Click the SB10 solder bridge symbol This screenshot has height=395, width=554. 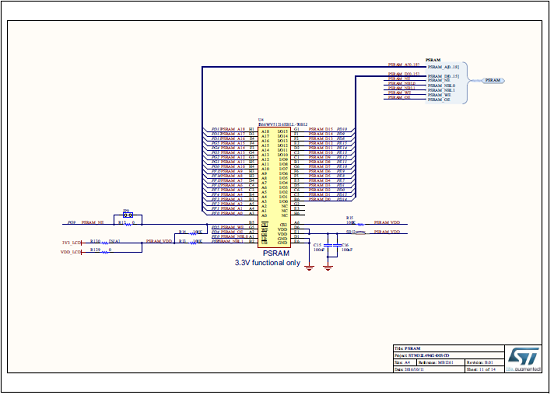pos(360,233)
